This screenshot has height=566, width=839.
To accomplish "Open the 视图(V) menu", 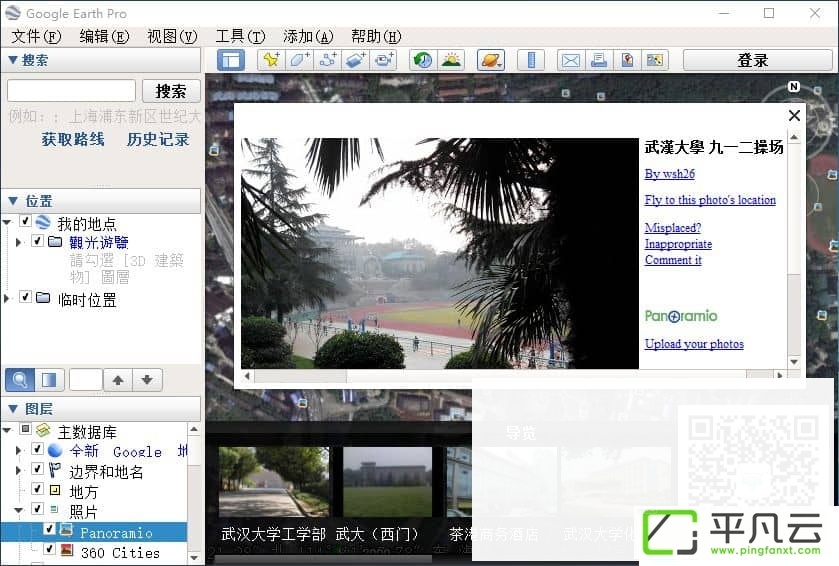I will tap(172, 36).
